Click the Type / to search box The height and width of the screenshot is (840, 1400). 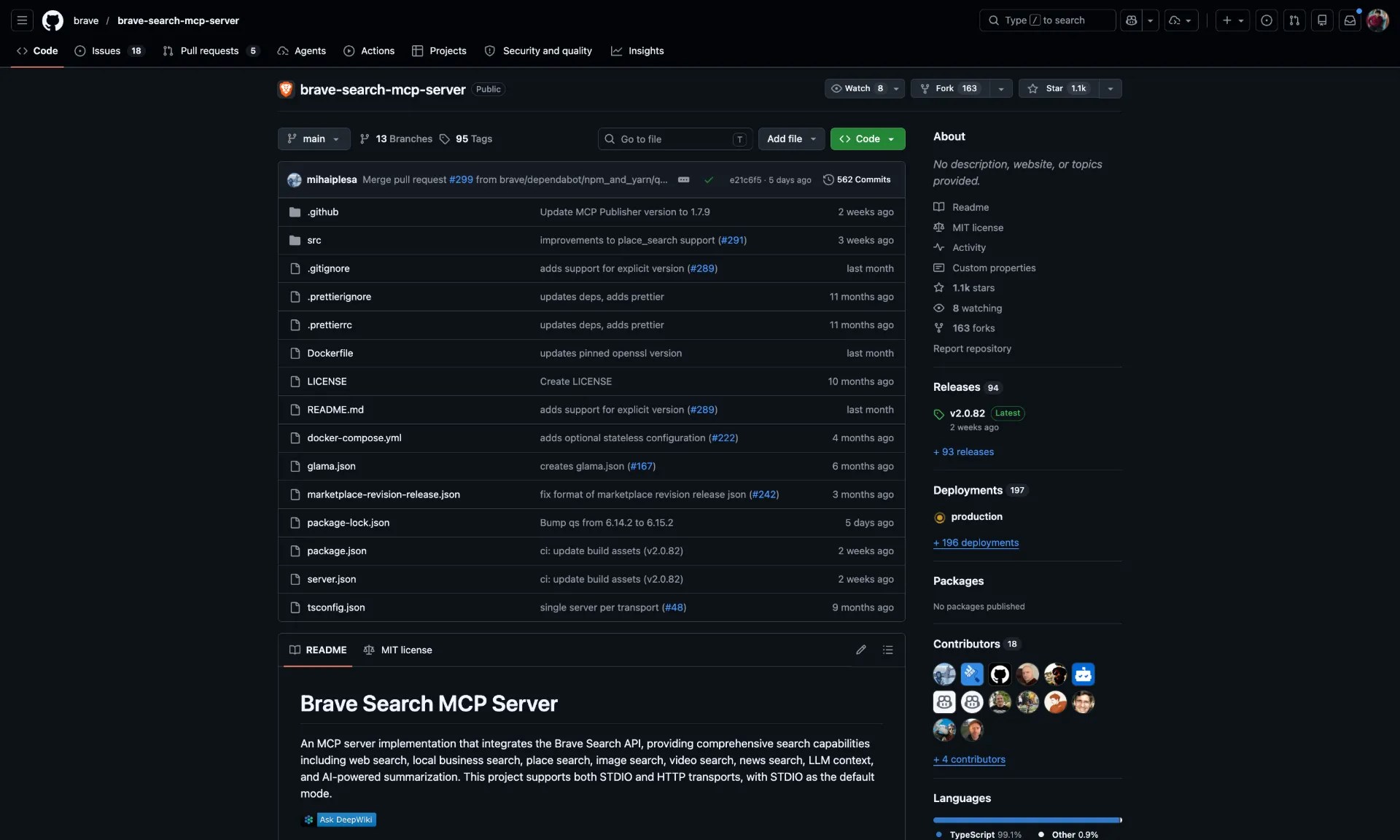point(1047,20)
